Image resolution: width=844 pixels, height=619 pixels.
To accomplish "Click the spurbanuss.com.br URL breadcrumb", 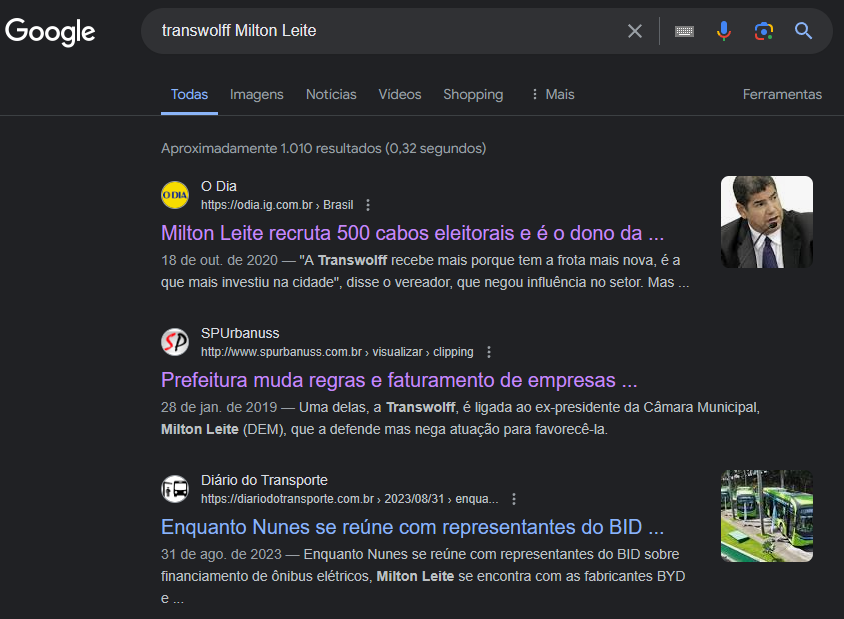I will coord(337,352).
